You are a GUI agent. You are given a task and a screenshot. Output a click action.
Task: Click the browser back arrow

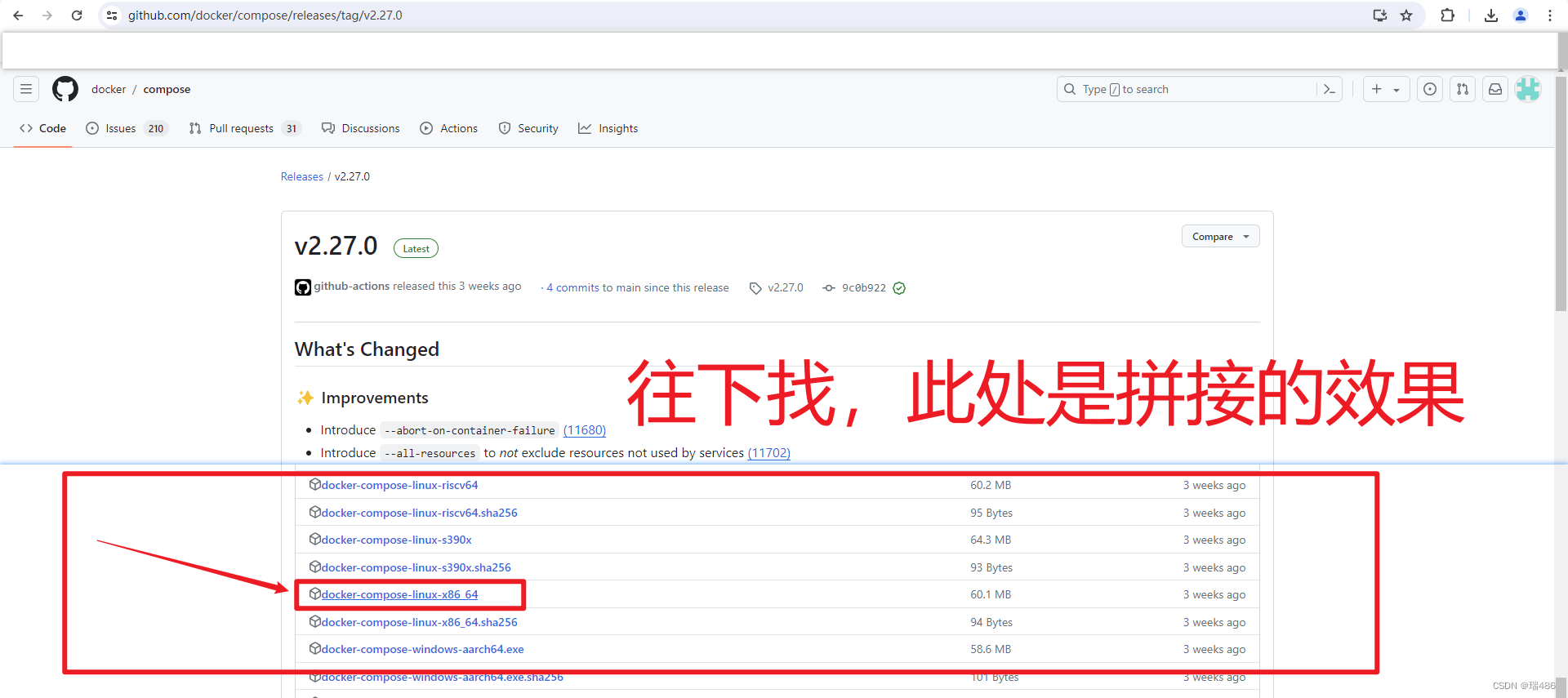pos(18,16)
